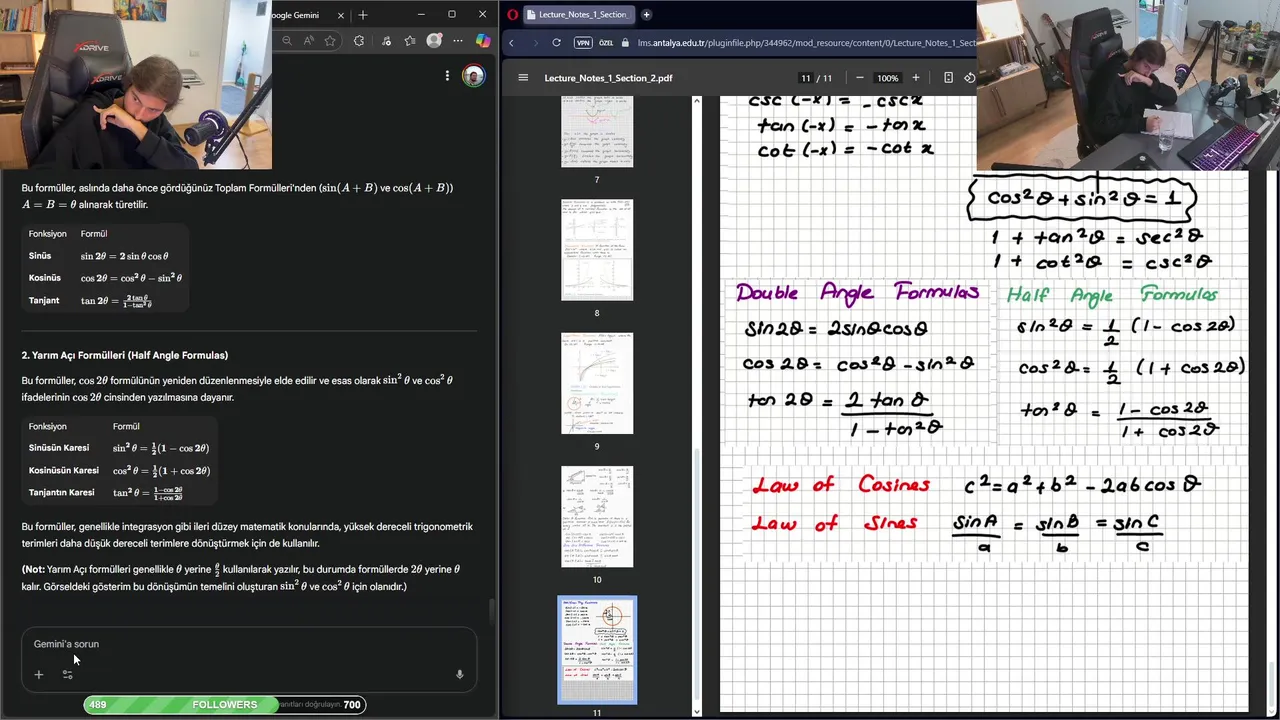The height and width of the screenshot is (720, 1280).
Task: Click the 'Kosinüs' row in first table
Action: (x=105, y=278)
